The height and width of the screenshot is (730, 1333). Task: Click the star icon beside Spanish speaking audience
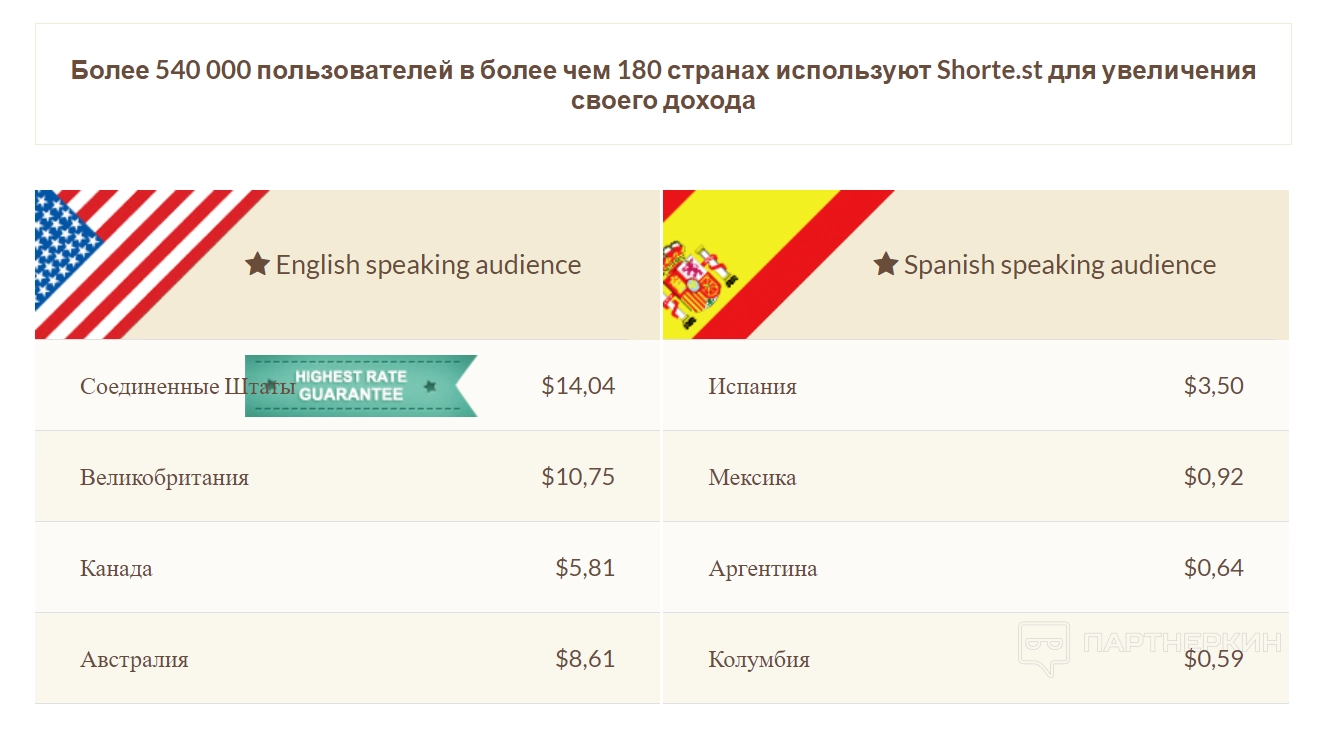tap(886, 265)
